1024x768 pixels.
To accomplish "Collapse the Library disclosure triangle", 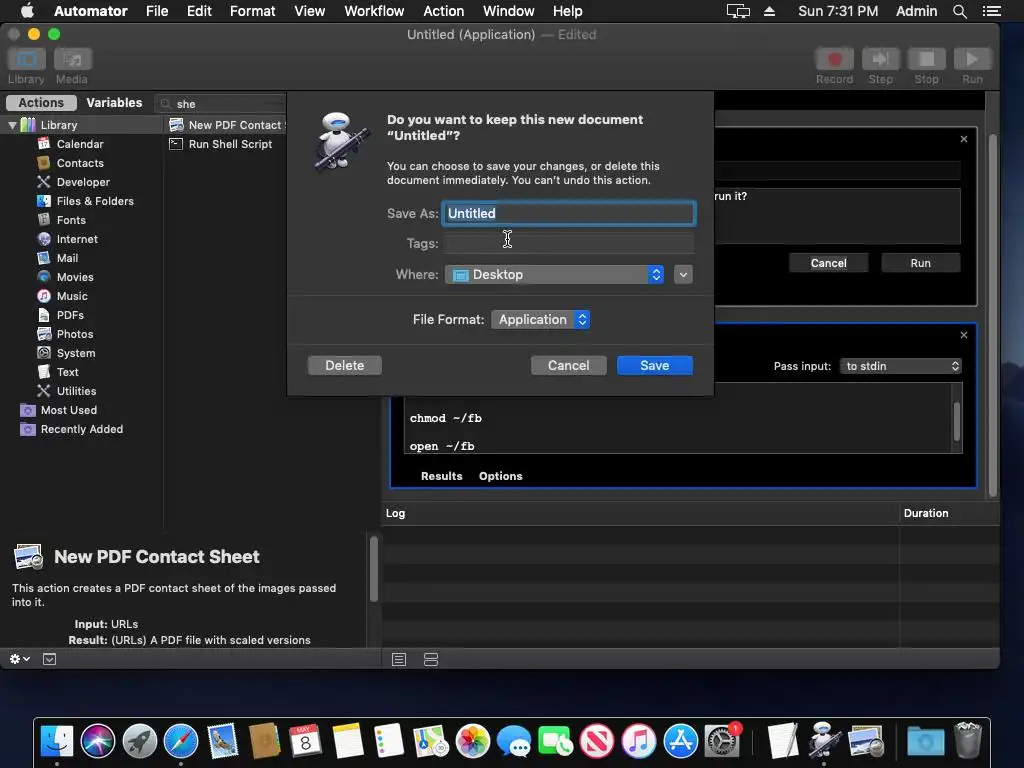I will point(12,125).
